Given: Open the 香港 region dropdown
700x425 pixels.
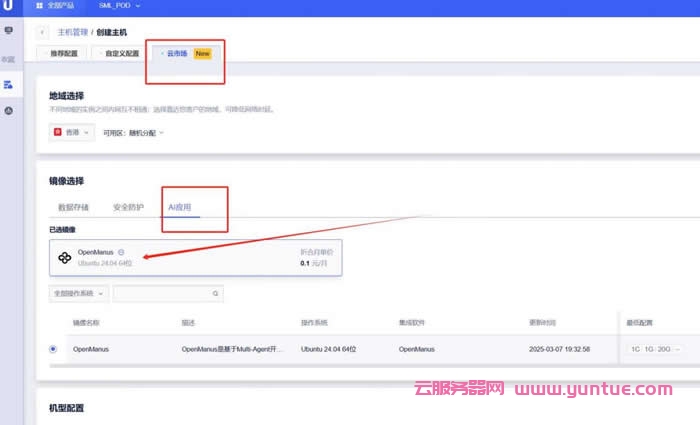Looking at the screenshot, I should 70,132.
